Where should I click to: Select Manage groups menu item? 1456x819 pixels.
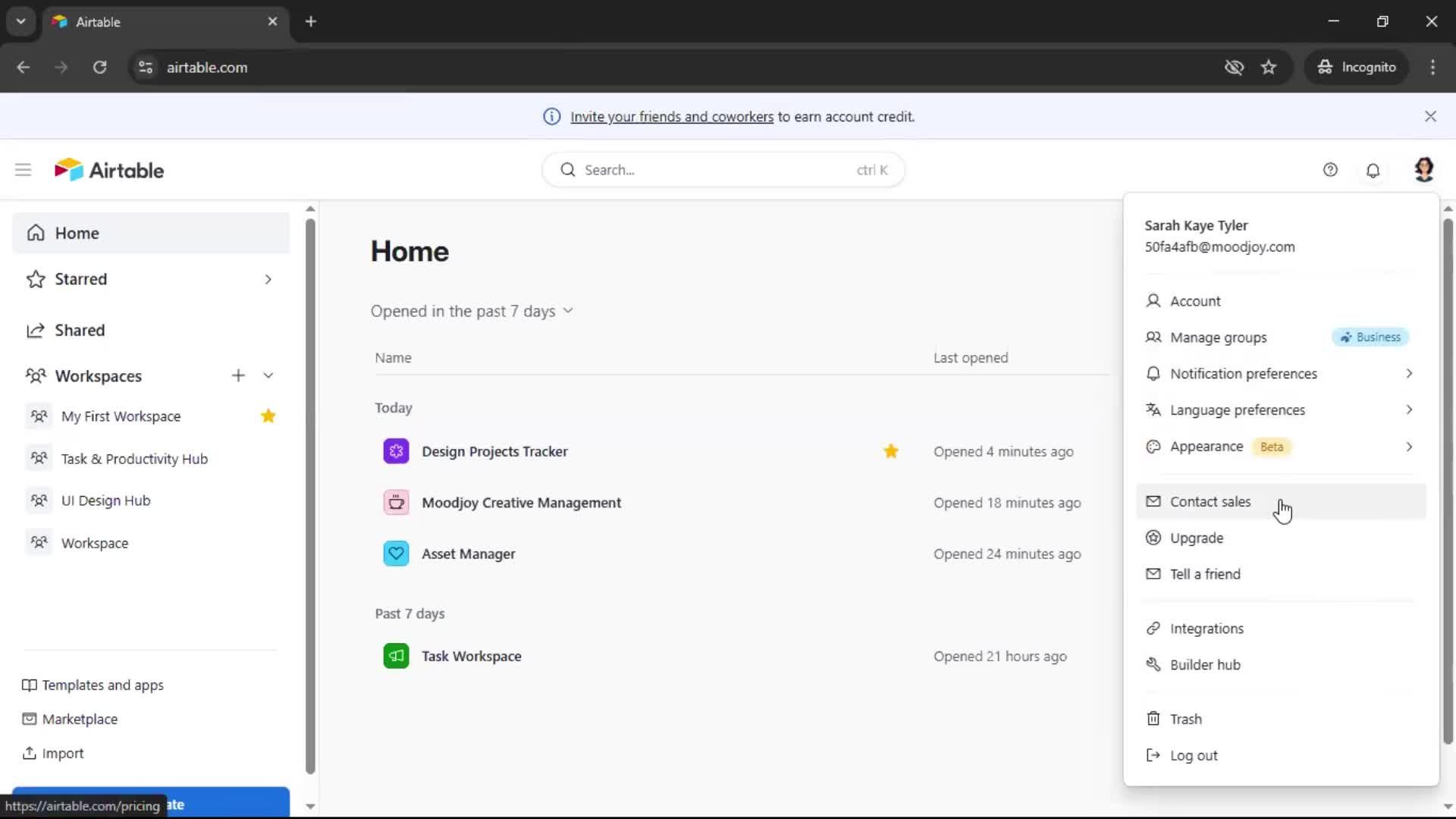click(x=1281, y=337)
